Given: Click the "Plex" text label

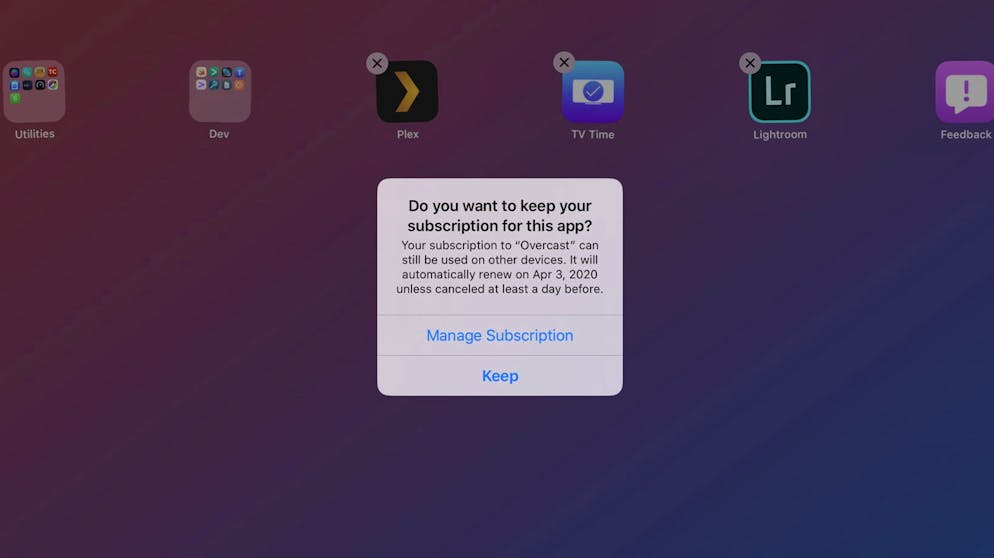Looking at the screenshot, I should pos(407,134).
